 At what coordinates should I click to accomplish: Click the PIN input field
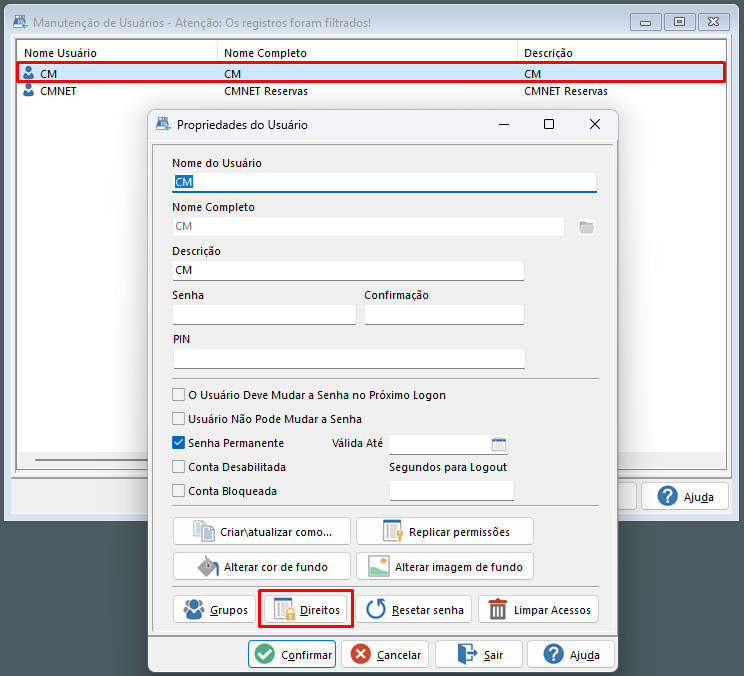click(x=349, y=359)
